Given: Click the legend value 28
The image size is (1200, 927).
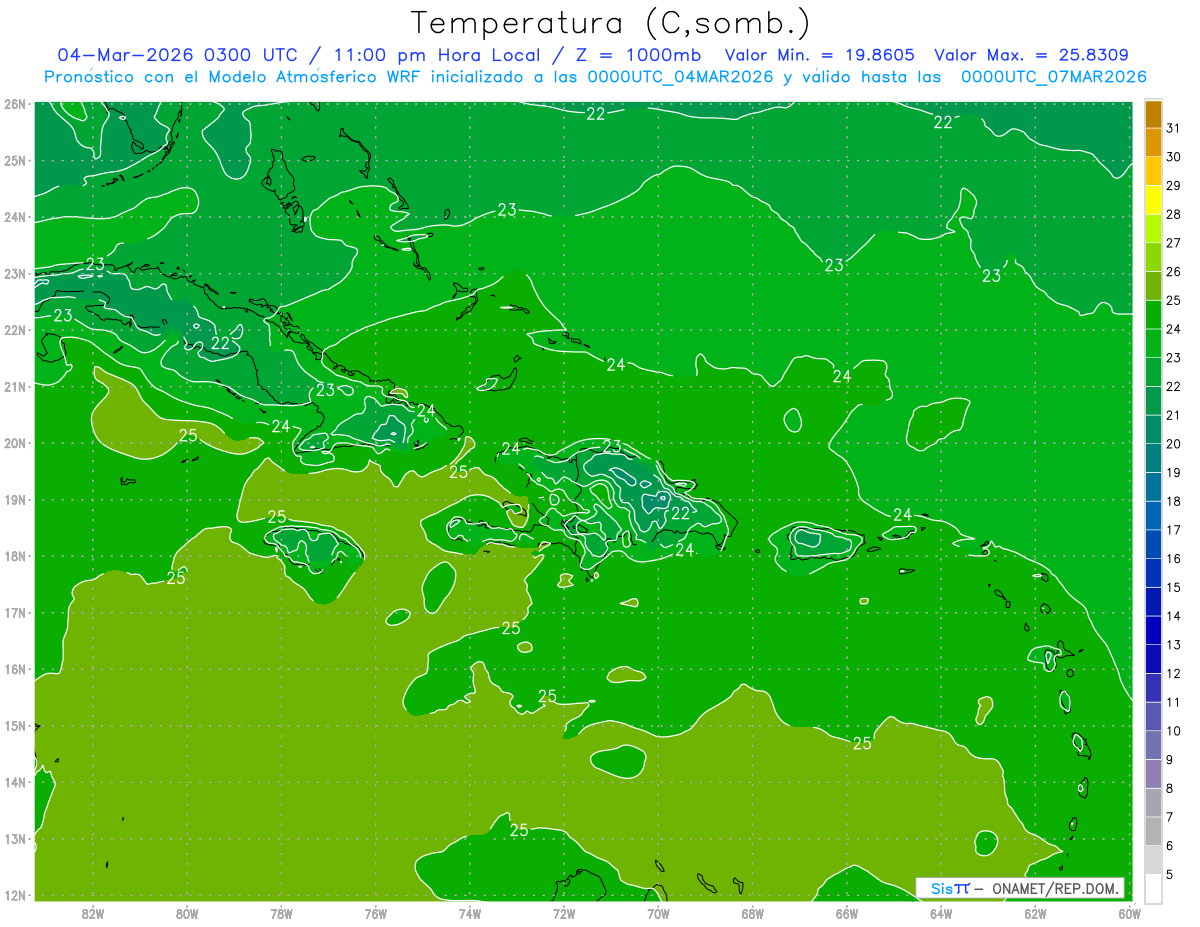Looking at the screenshot, I should [1173, 214].
